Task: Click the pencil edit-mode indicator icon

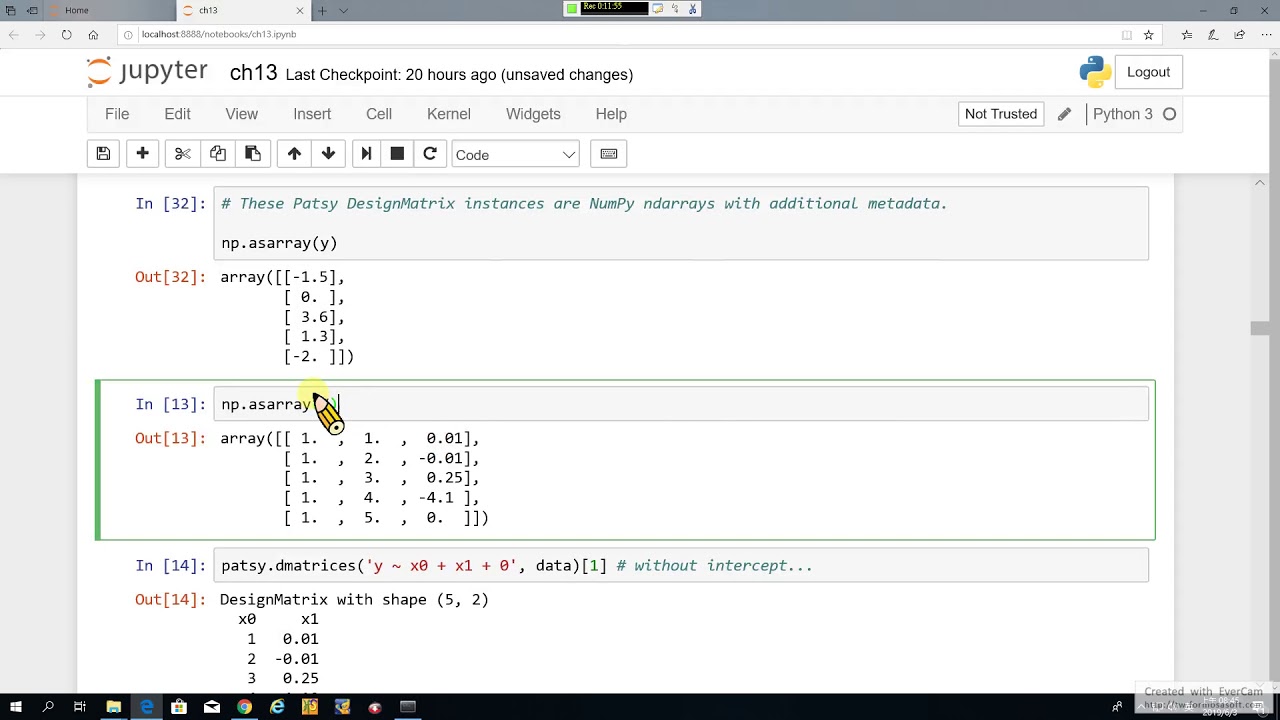Action: 1064,114
